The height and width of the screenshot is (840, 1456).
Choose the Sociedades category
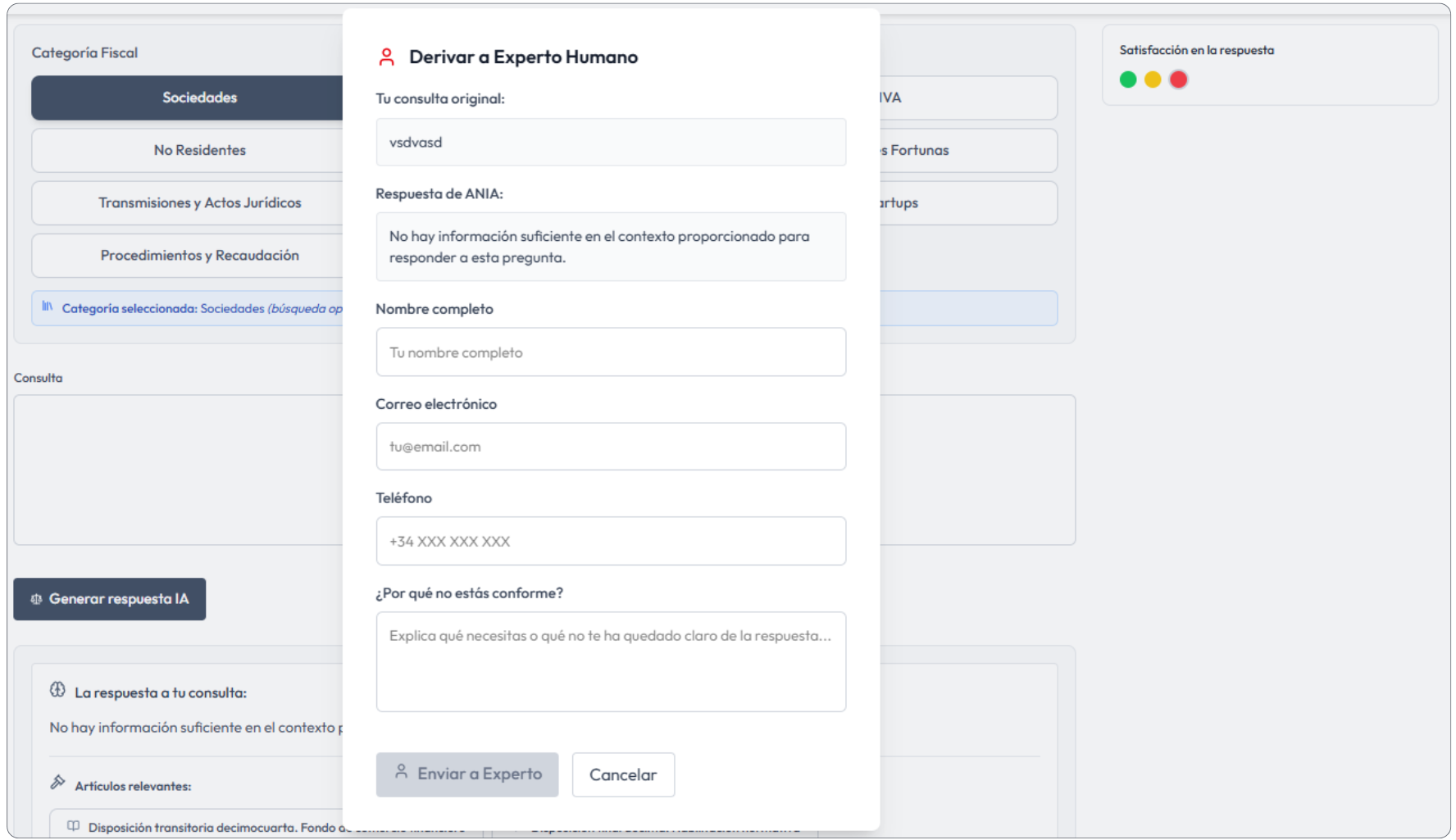click(x=199, y=98)
